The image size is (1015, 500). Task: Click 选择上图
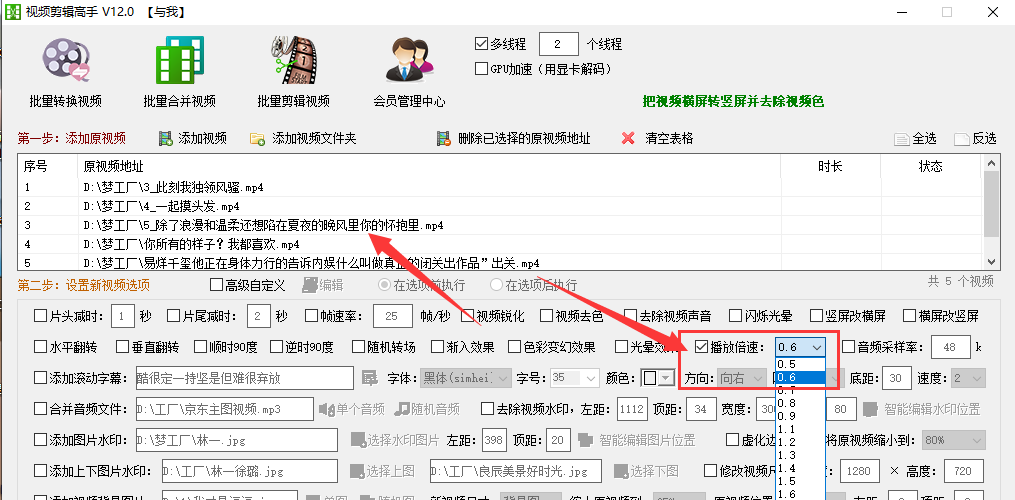[x=383, y=471]
